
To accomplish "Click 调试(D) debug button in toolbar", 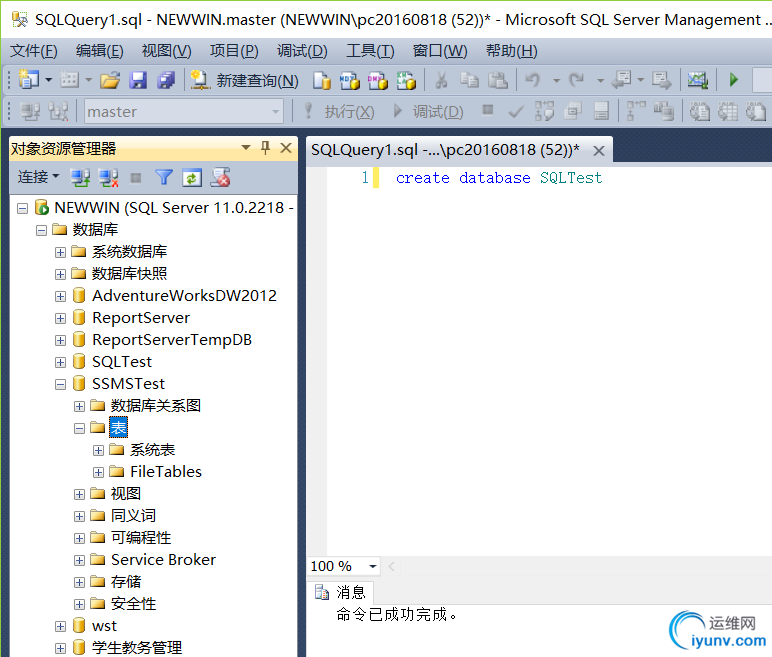I will coord(428,112).
